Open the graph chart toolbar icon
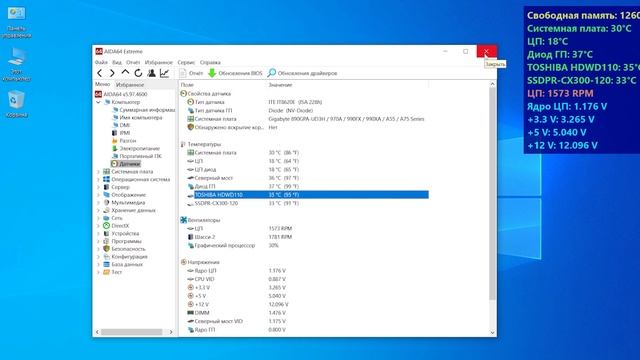 click(x=164, y=73)
